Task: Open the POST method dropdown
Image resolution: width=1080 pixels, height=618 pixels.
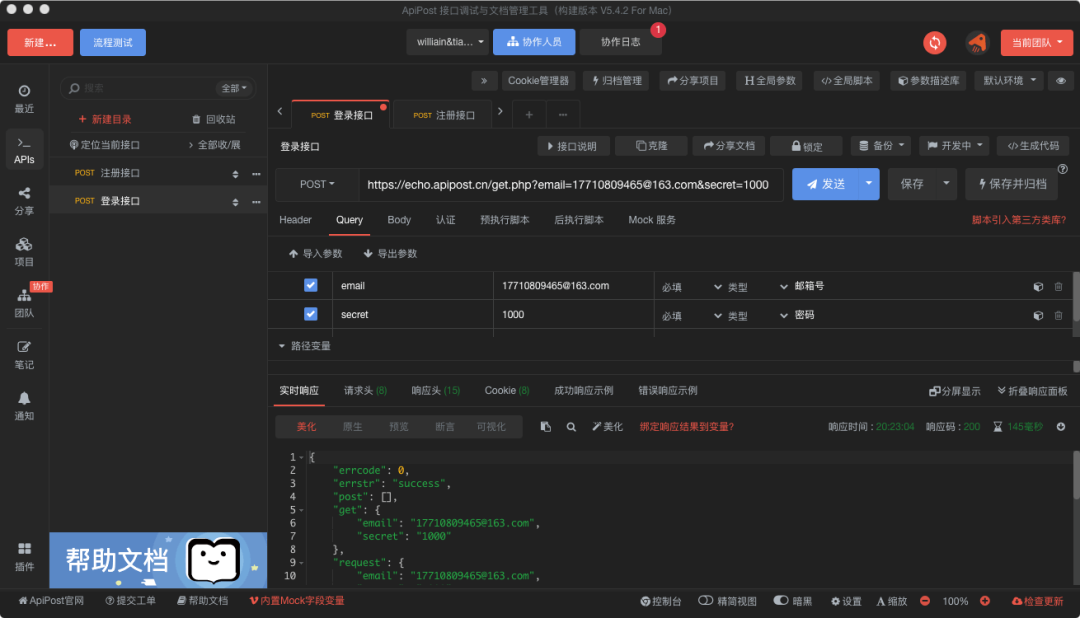Action: point(317,184)
